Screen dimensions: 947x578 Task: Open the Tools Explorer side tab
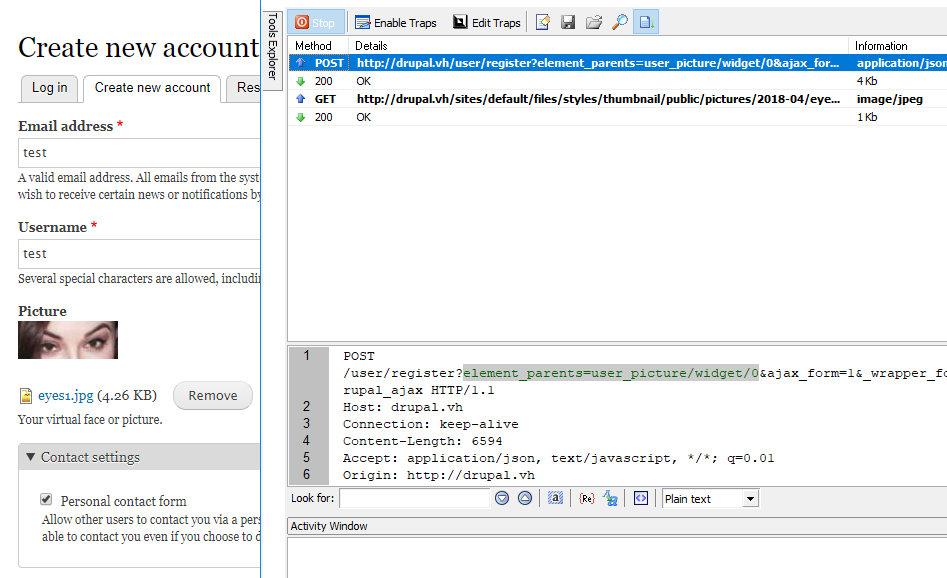272,46
